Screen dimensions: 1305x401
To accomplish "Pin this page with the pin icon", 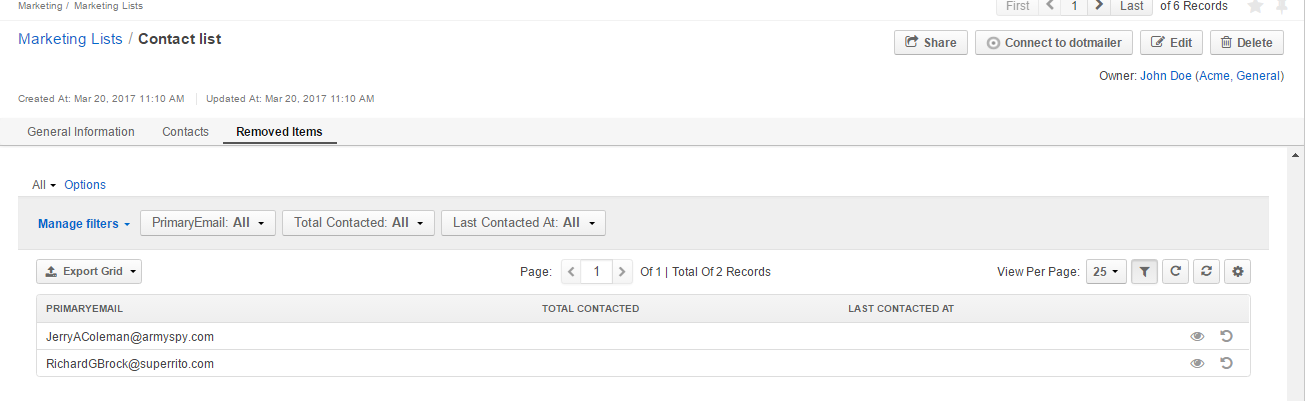I will pyautogui.click(x=1283, y=6).
